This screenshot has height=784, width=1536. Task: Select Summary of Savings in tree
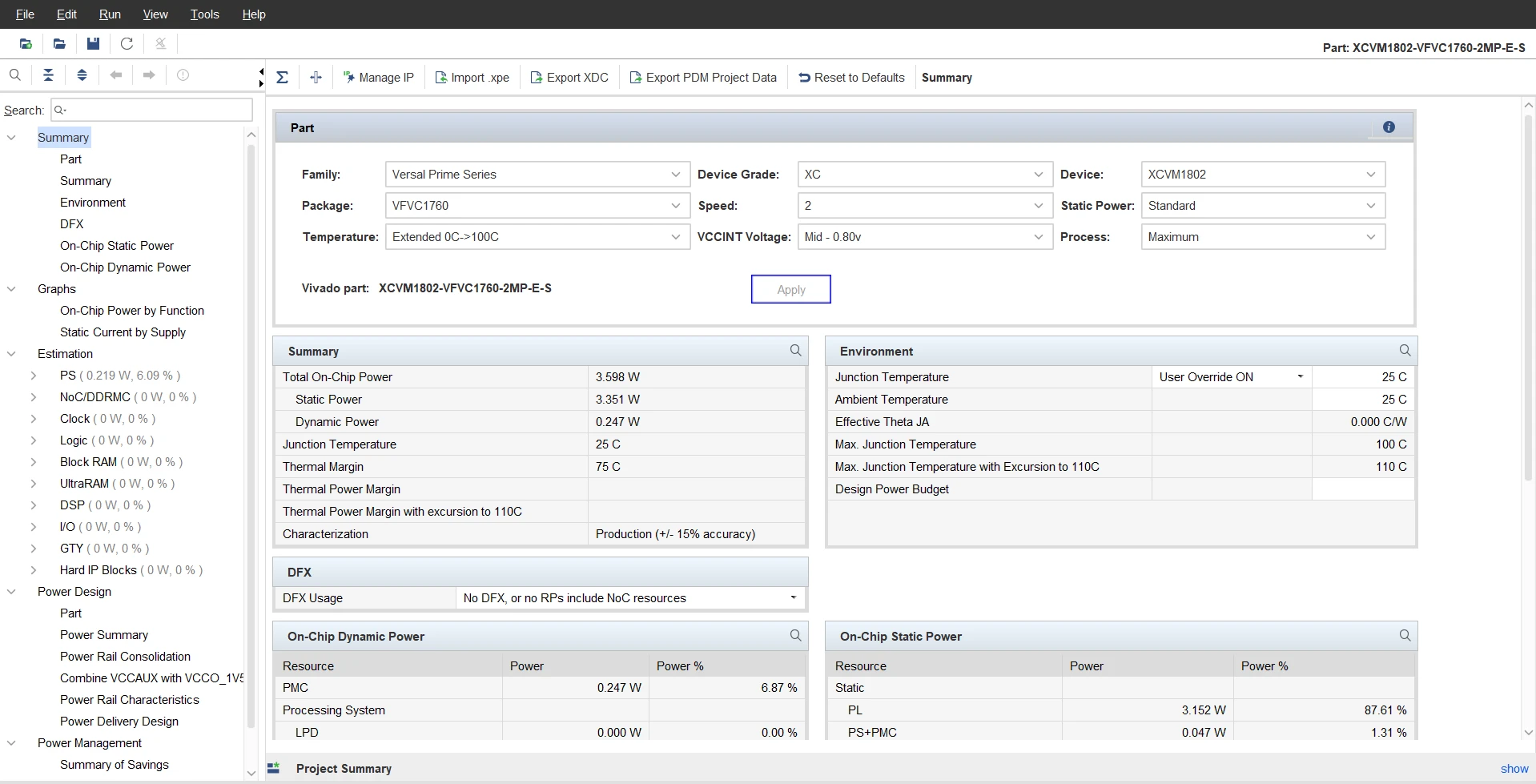tap(115, 765)
